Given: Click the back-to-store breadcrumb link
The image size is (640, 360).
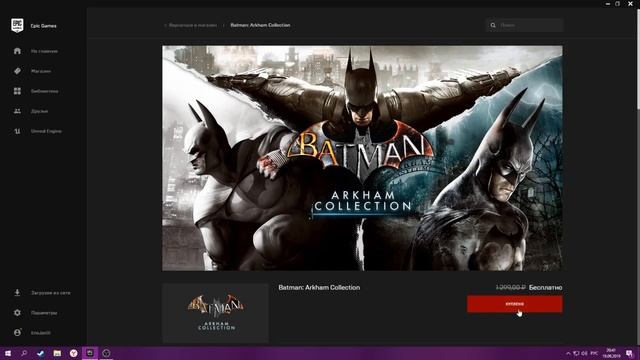Looking at the screenshot, I should click(x=191, y=25).
